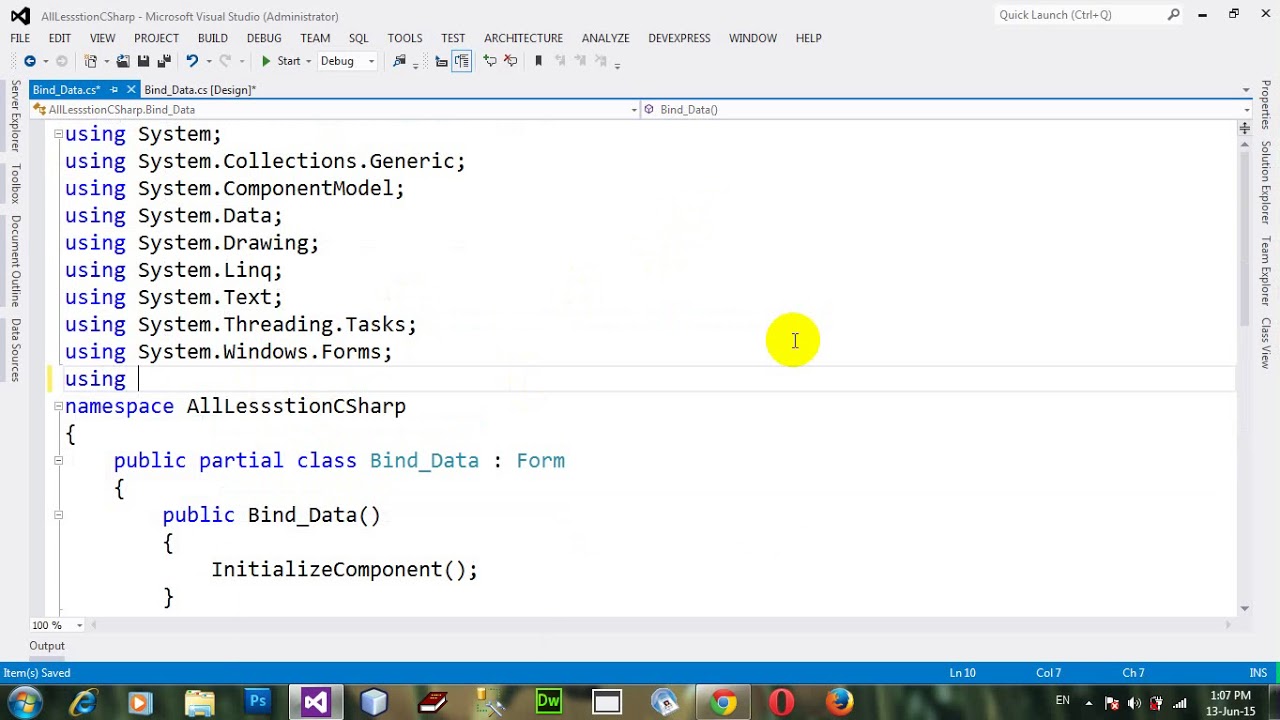This screenshot has width=1280, height=720.
Task: Open the SQL menu
Action: click(359, 38)
